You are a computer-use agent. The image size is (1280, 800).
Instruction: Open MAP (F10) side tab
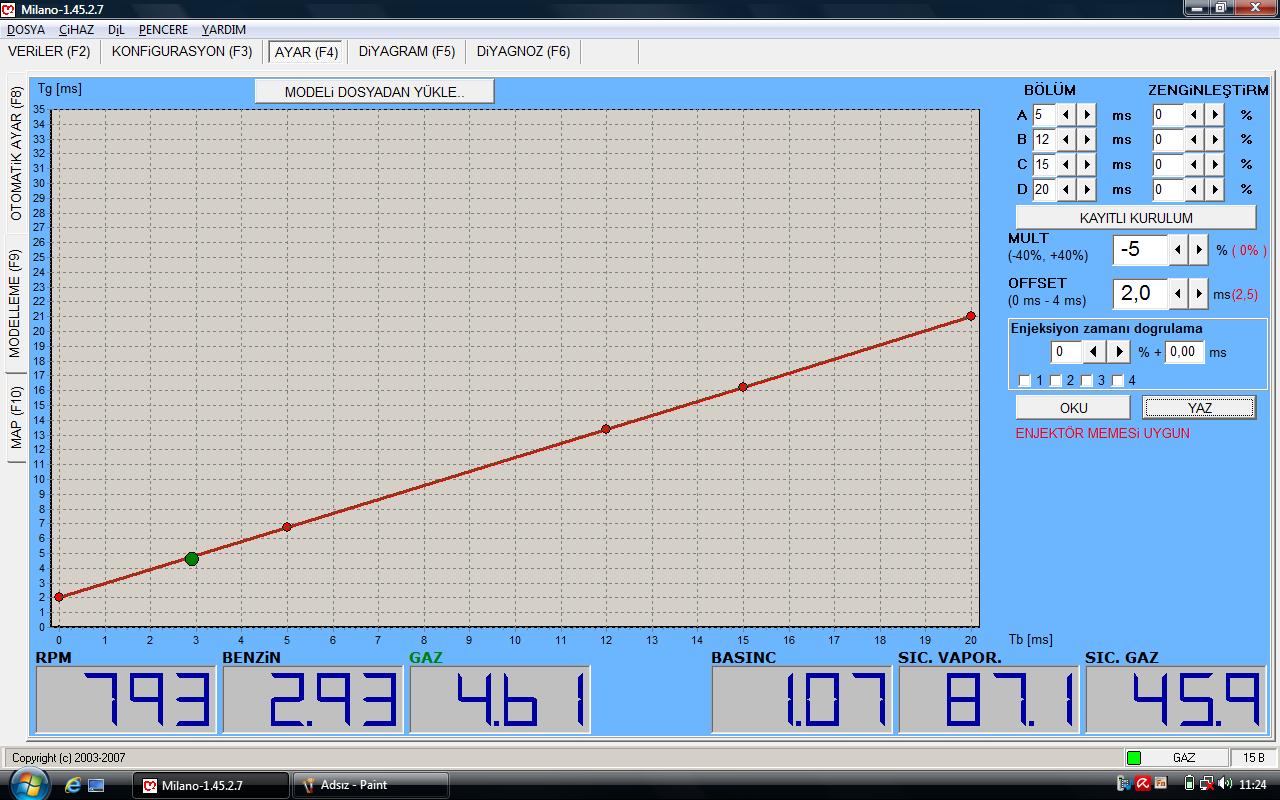[16, 418]
